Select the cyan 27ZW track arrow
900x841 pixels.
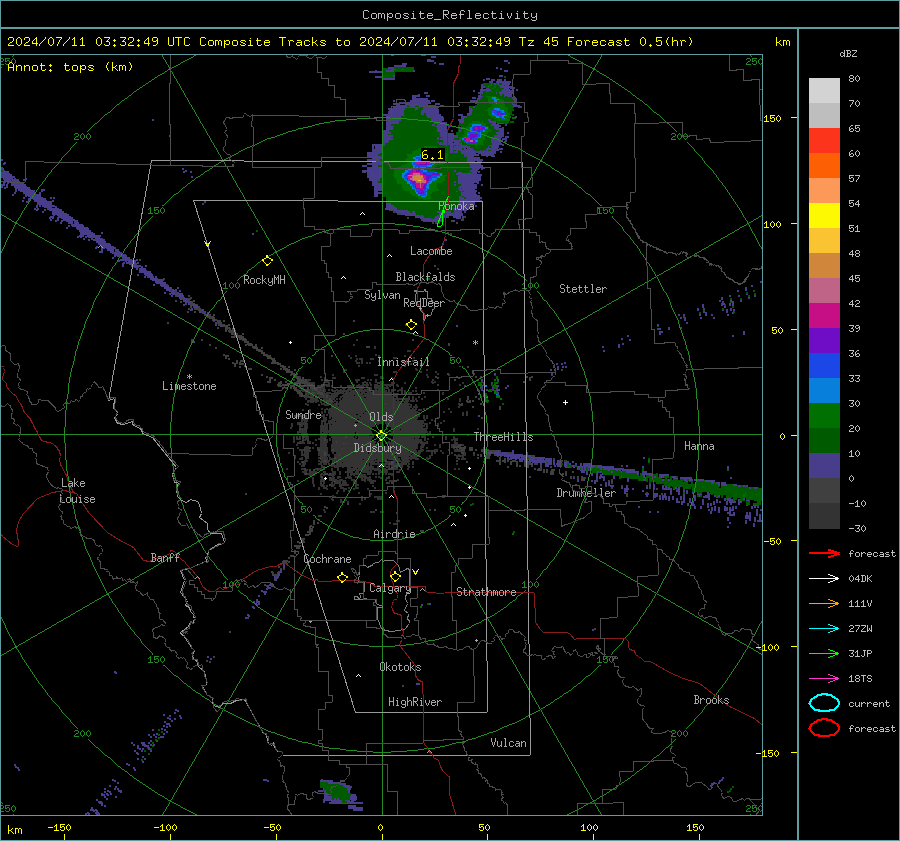824,629
